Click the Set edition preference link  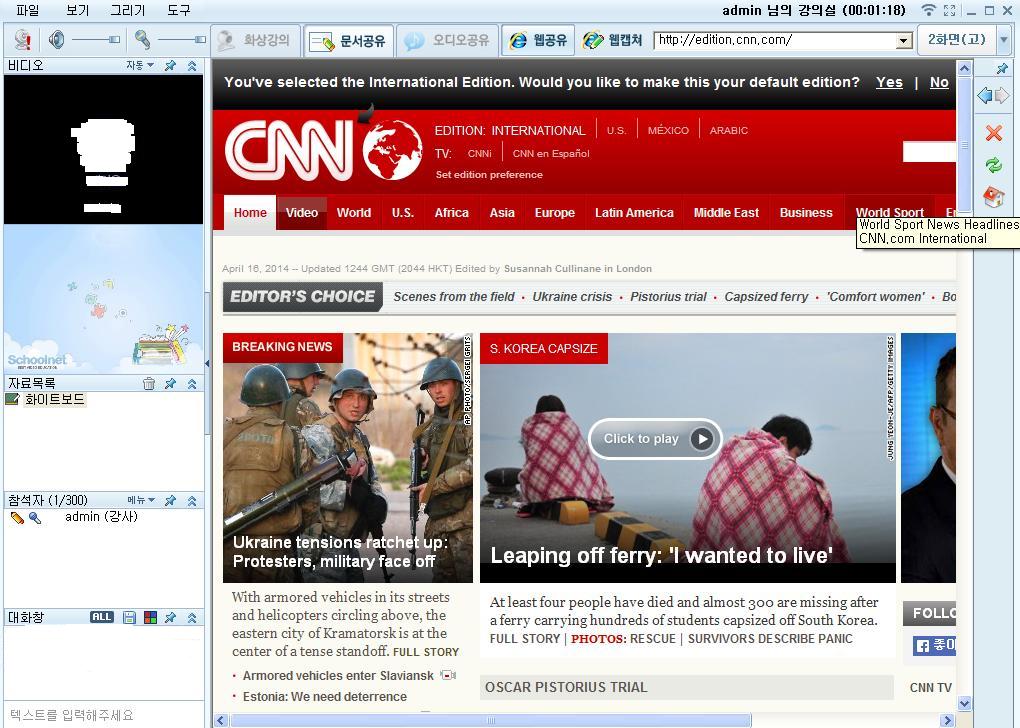489,174
